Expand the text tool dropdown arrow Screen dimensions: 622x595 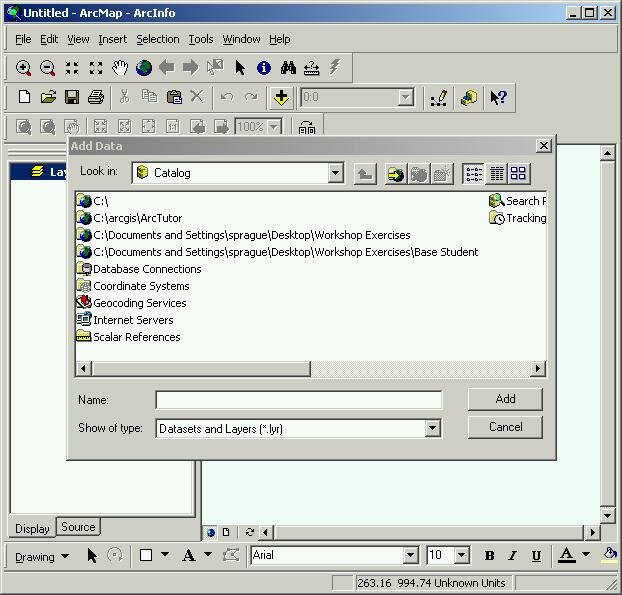(x=208, y=555)
